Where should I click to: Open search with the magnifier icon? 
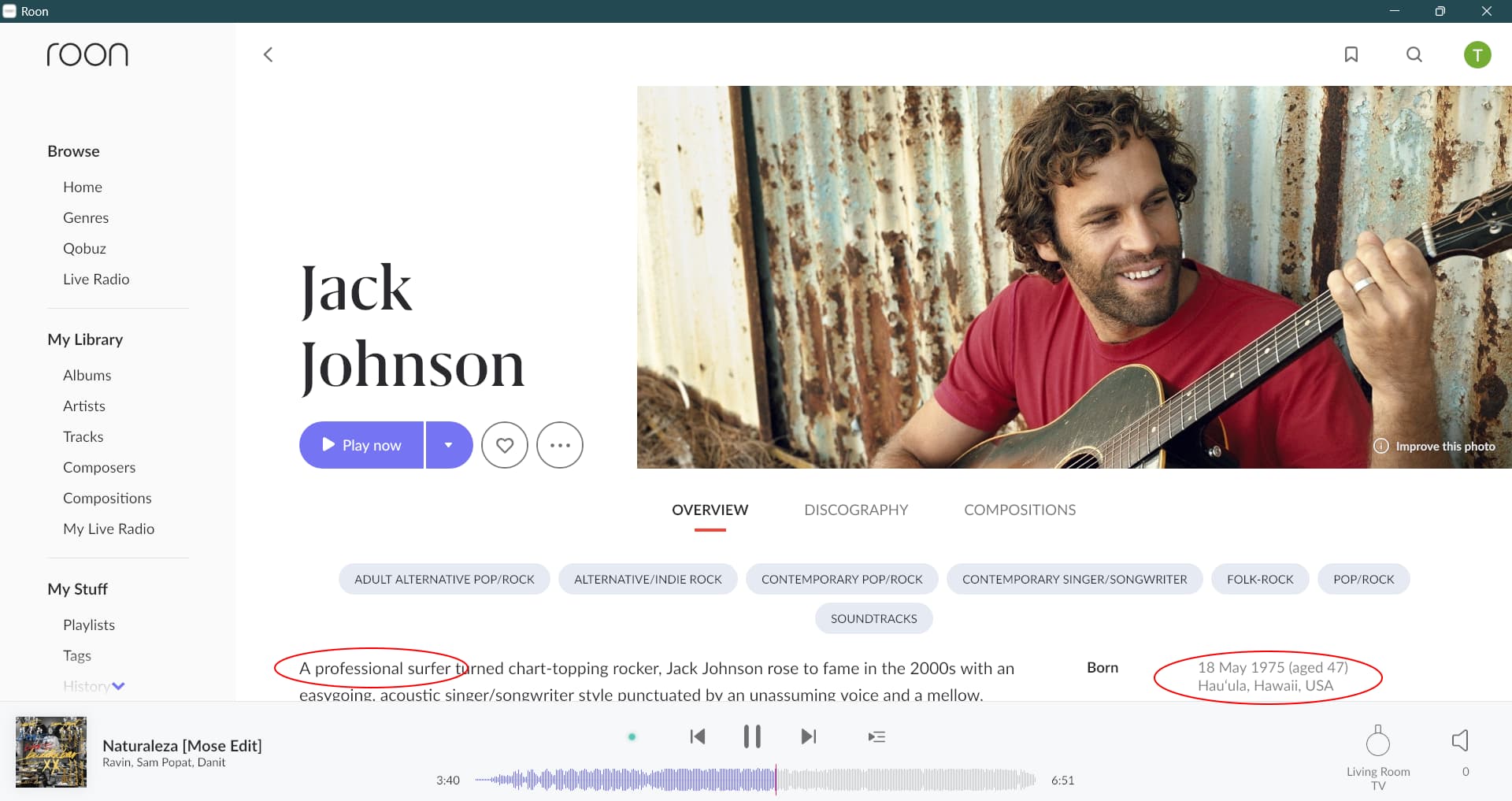pos(1414,54)
